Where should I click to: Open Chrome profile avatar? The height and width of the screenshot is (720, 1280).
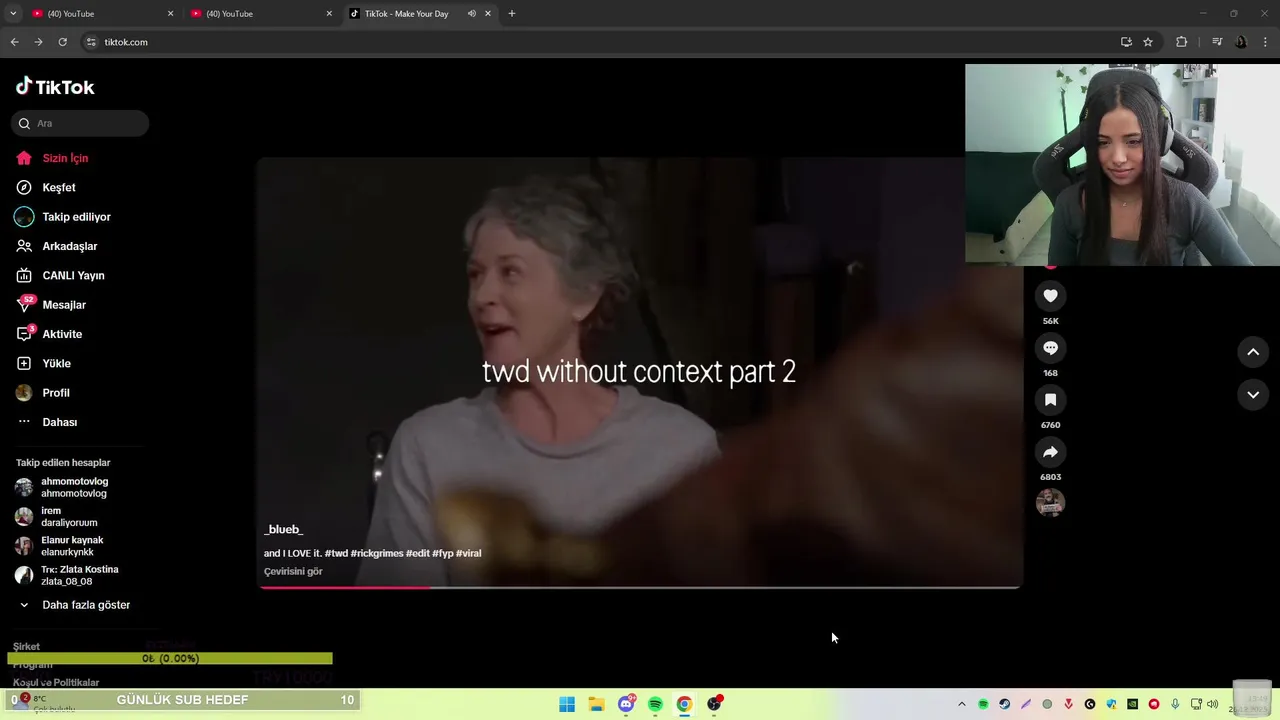pos(1241,42)
